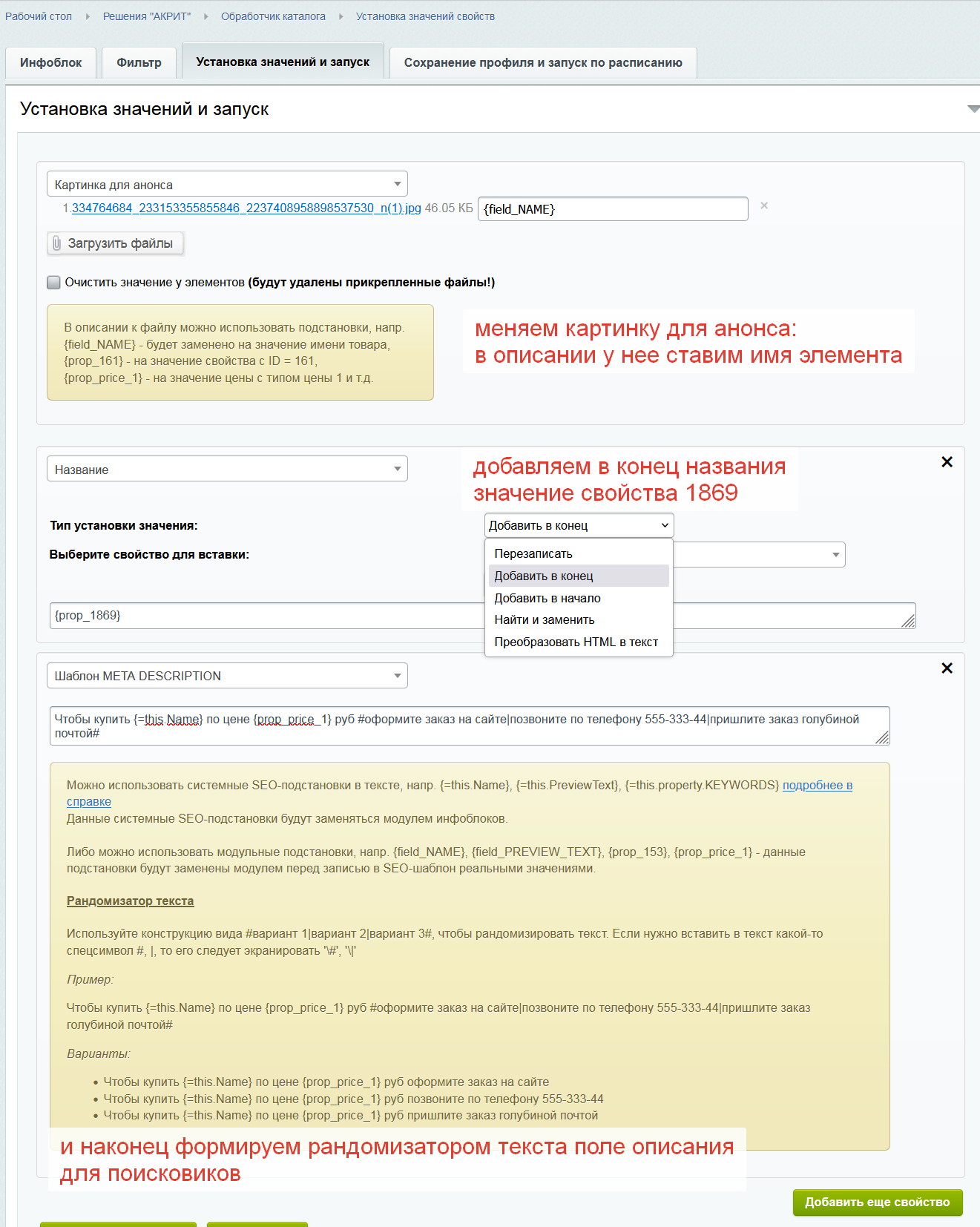Switch to the Инфоблок tab
This screenshot has height=1227, width=980.
click(51, 63)
